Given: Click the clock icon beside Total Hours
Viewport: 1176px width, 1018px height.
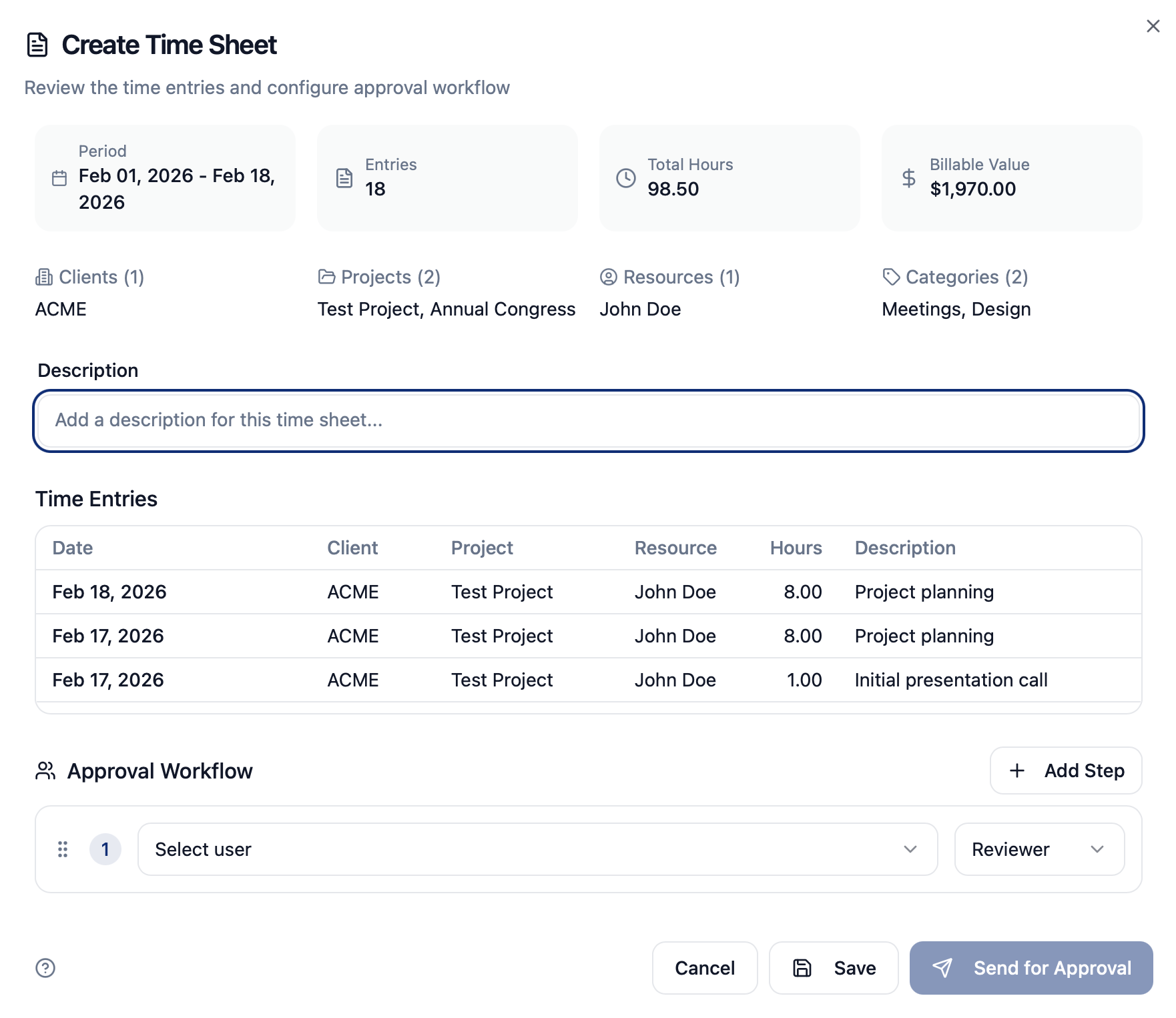Looking at the screenshot, I should point(626,178).
